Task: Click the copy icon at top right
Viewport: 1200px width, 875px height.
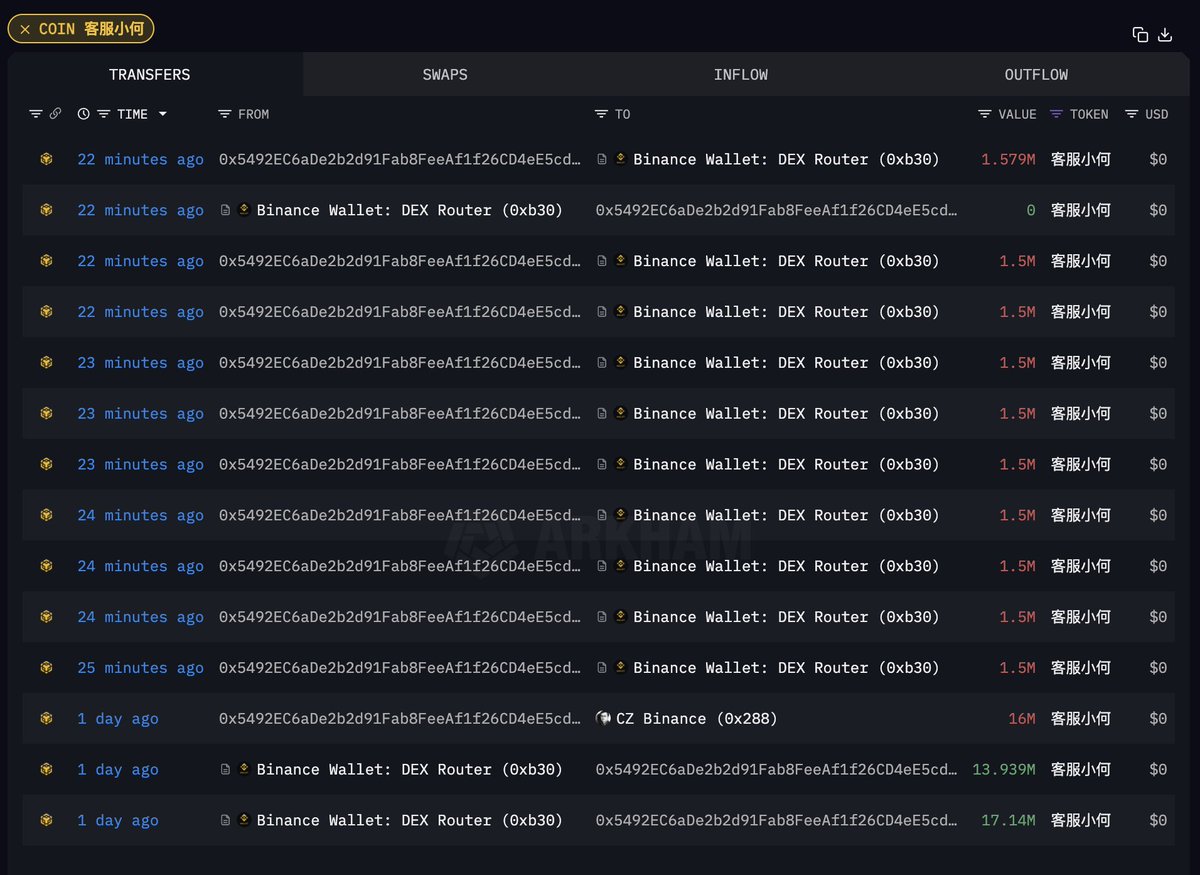Action: coord(1140,33)
